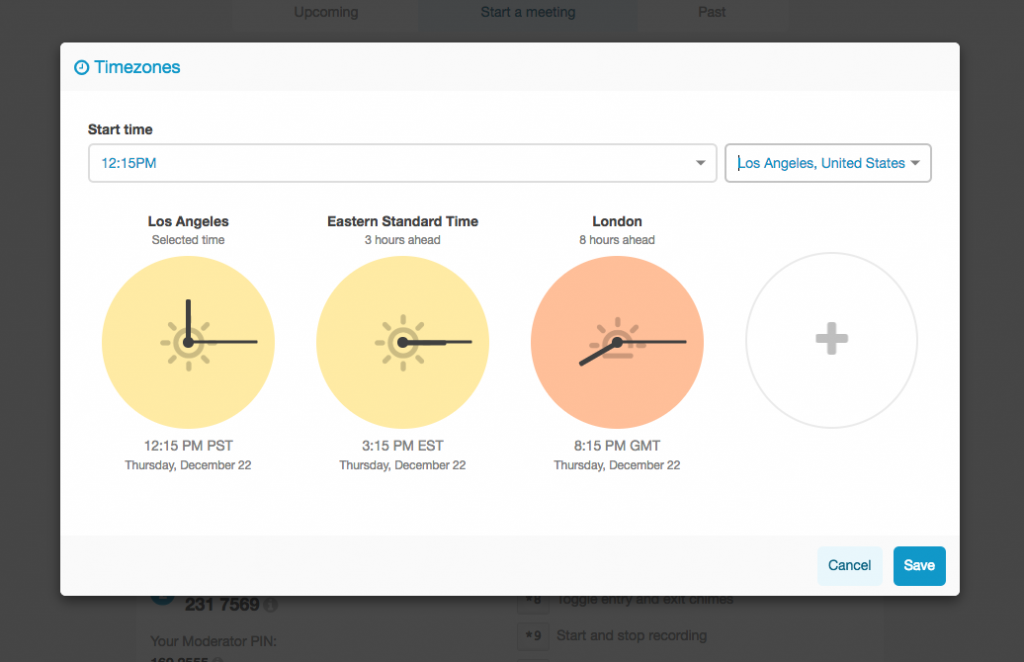Click the 8:15 PM GMT time label

617,445
